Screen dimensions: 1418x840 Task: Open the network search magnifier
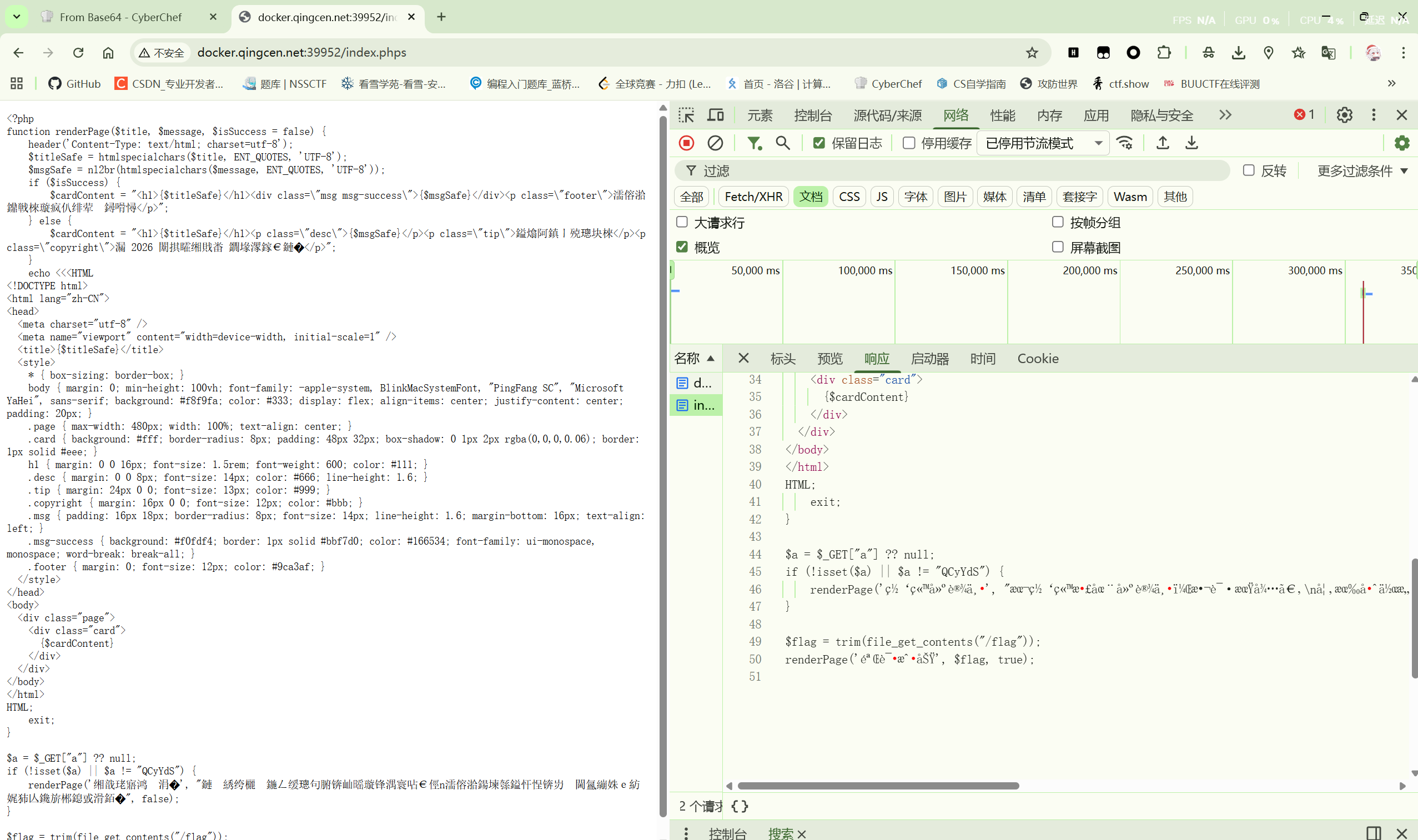[x=783, y=143]
